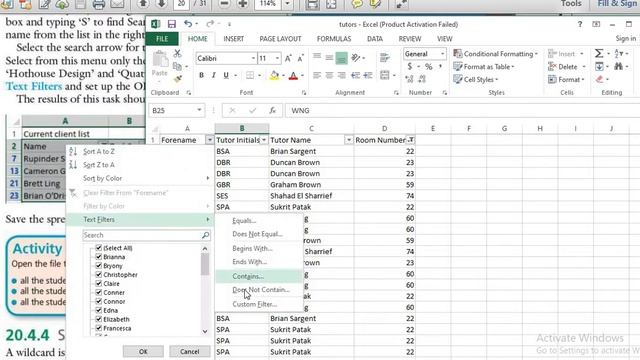
Task: Toggle the (Select All) checkbox
Action: [98, 248]
